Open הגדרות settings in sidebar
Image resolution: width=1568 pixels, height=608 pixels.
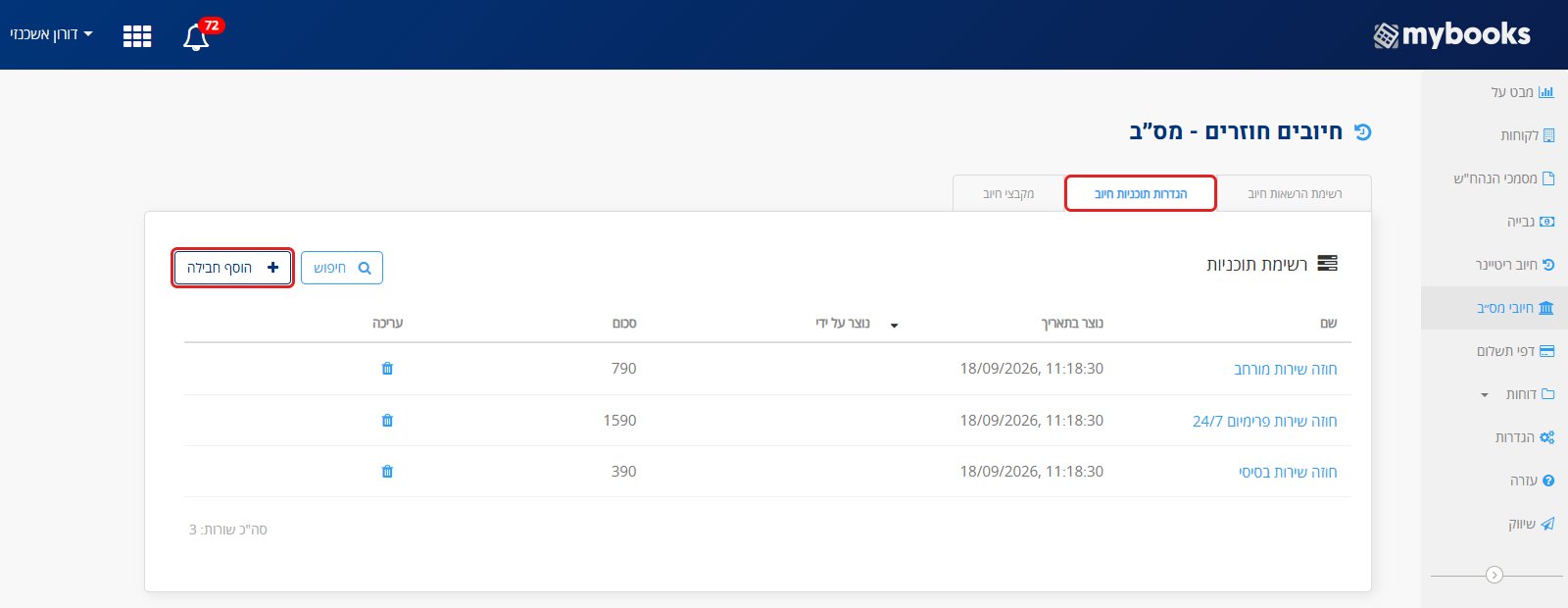pos(1524,437)
